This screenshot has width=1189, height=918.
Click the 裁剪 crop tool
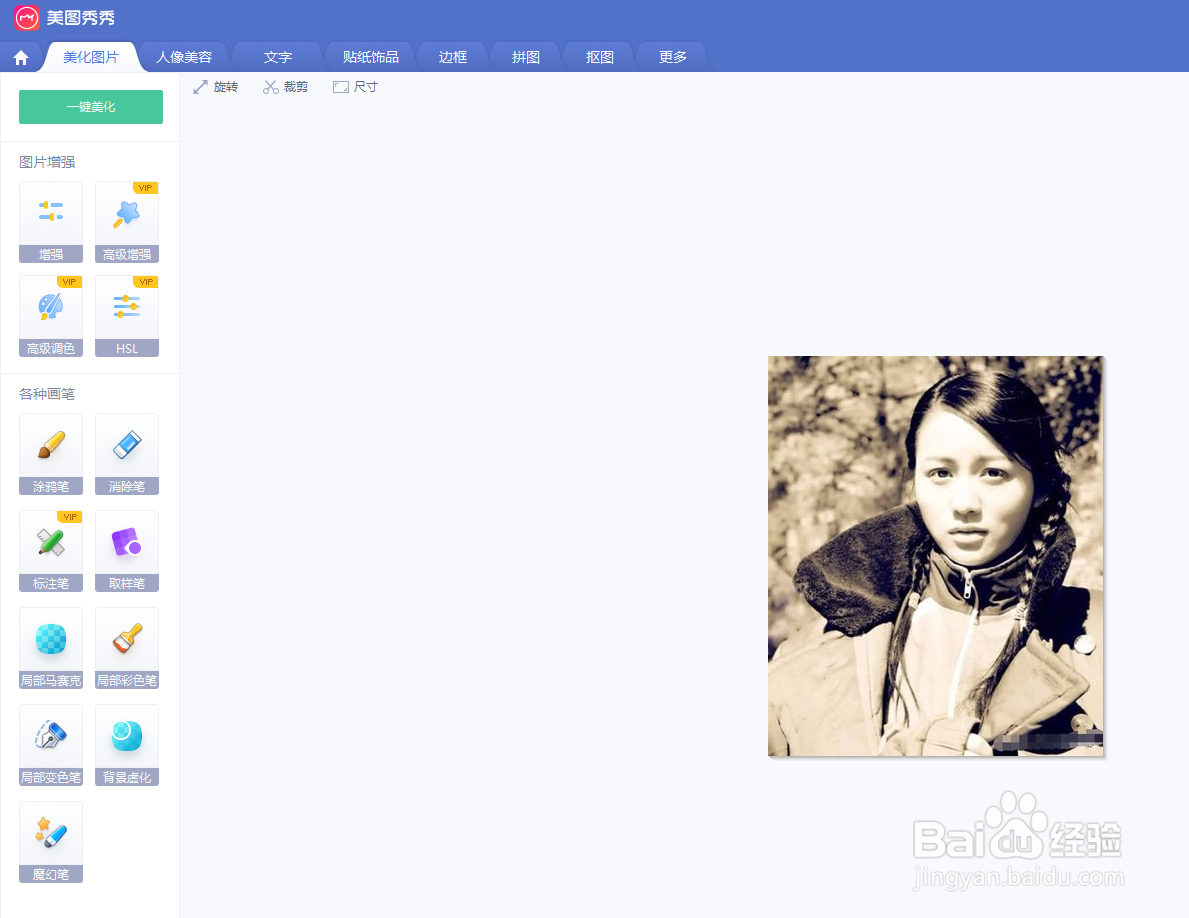285,87
